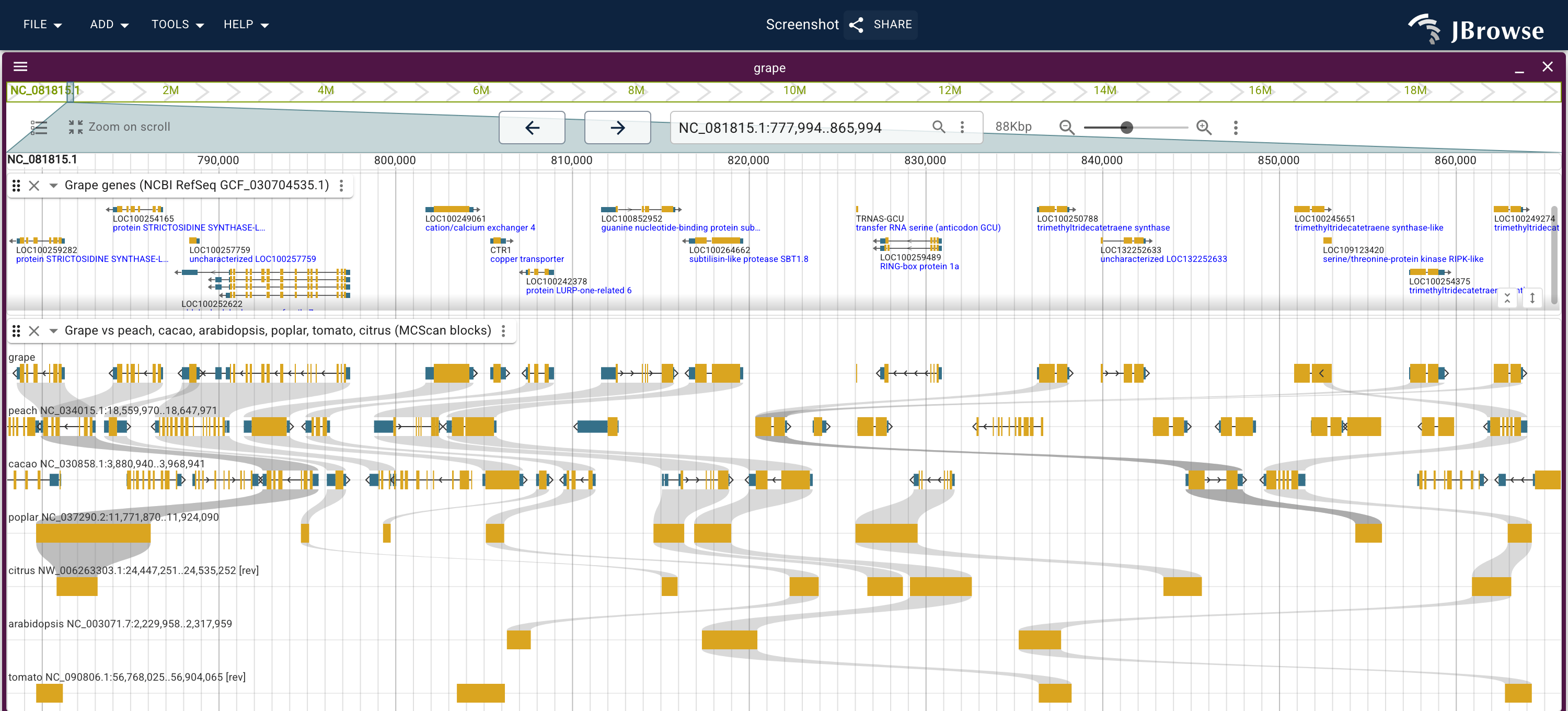The height and width of the screenshot is (711, 1568).
Task: Click the 88Kbp region size label
Action: point(1013,127)
